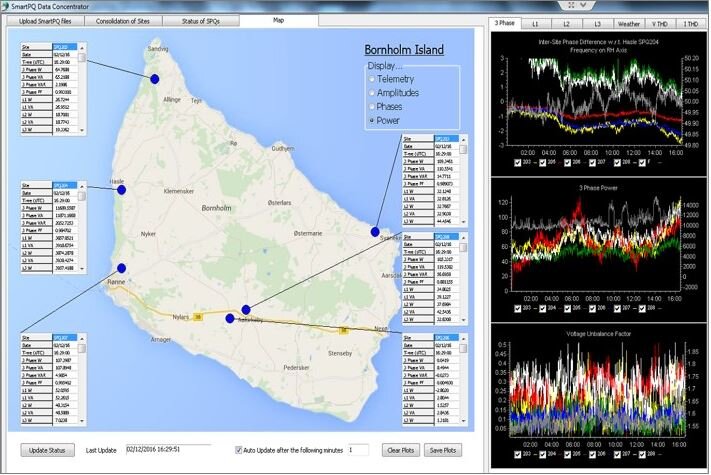Select the Amplitudes display option

373,92
